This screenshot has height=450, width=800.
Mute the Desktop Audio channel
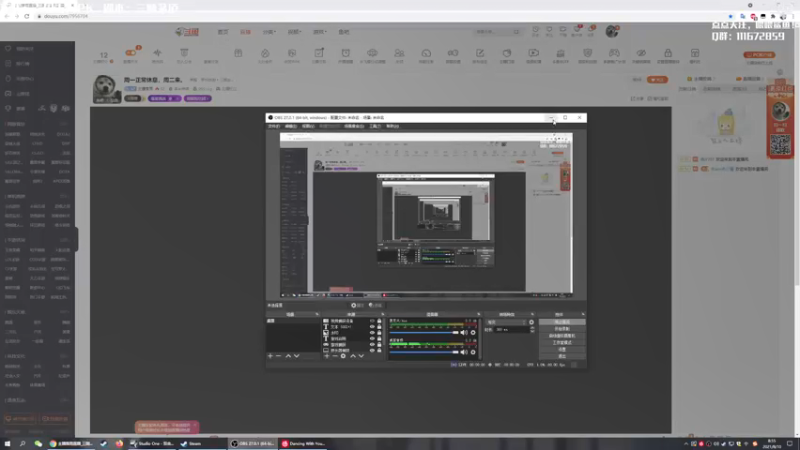[464, 352]
